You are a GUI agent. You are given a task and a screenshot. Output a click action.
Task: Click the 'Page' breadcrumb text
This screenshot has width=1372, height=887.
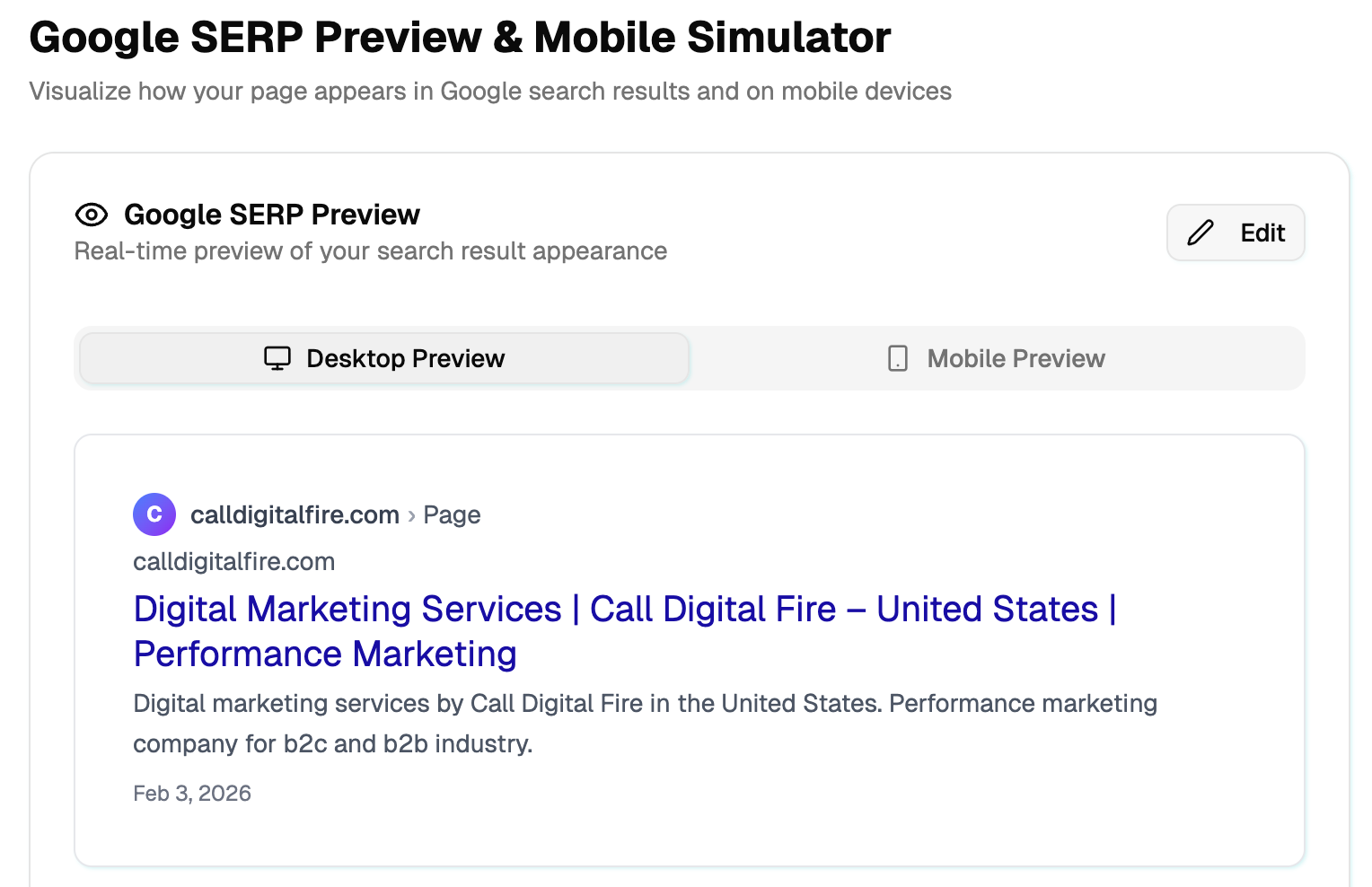click(452, 515)
